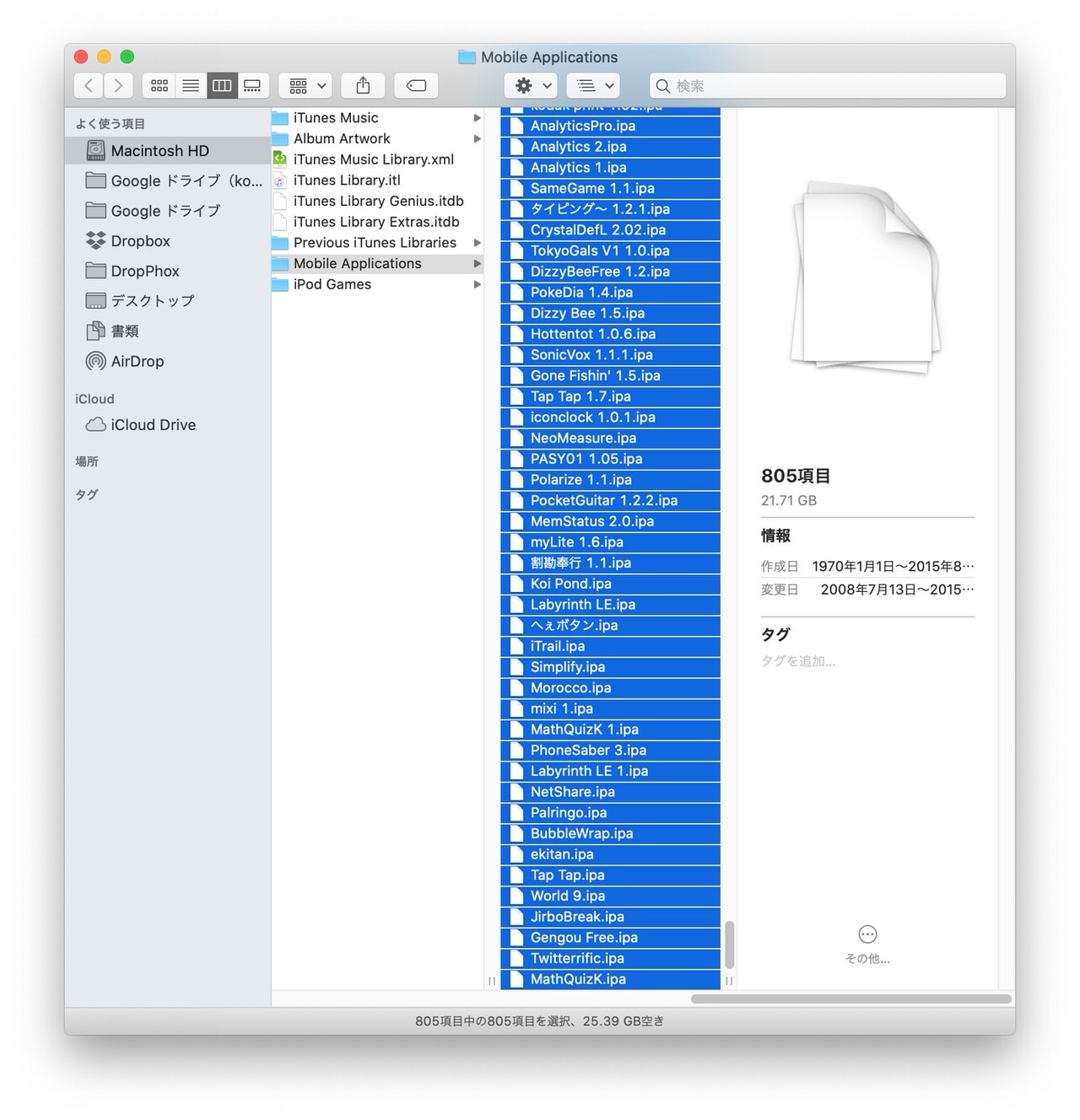Expand Previous iTunes Libraries arrow

[x=478, y=243]
